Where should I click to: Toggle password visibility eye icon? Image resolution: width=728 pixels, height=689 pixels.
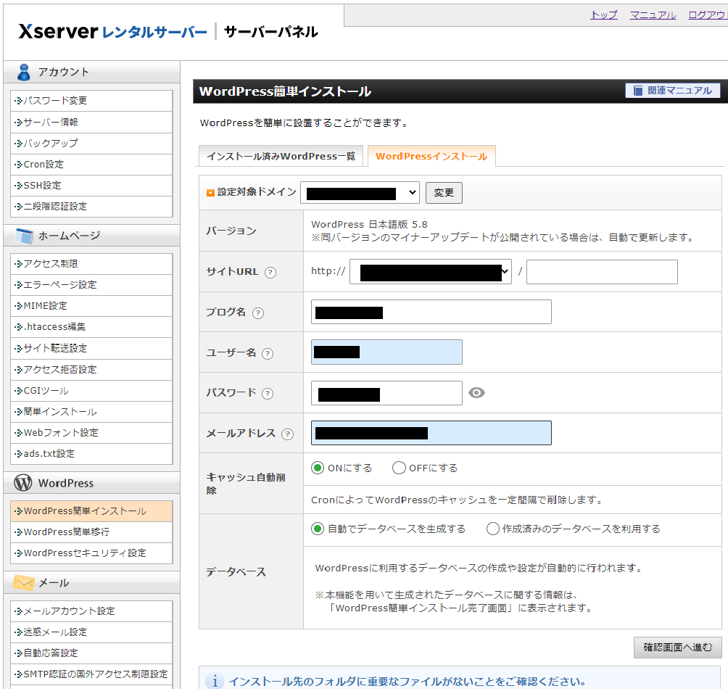pyautogui.click(x=476, y=393)
